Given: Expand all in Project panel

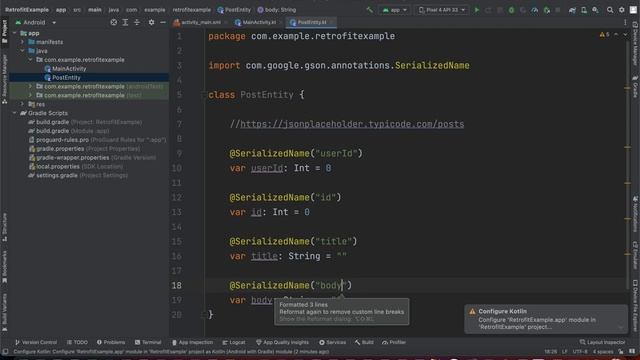Looking at the screenshot, I should pyautogui.click(x=125, y=22).
